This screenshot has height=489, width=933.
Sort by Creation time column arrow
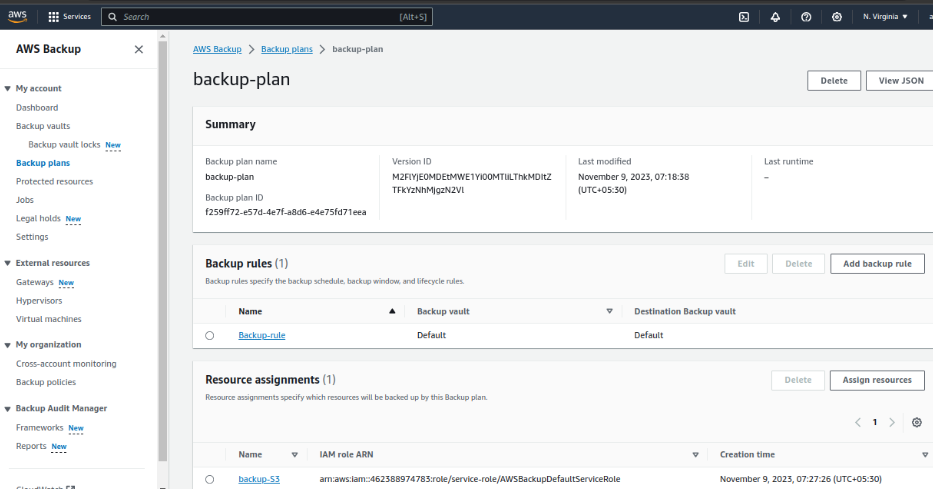pyautogui.click(x=925, y=454)
